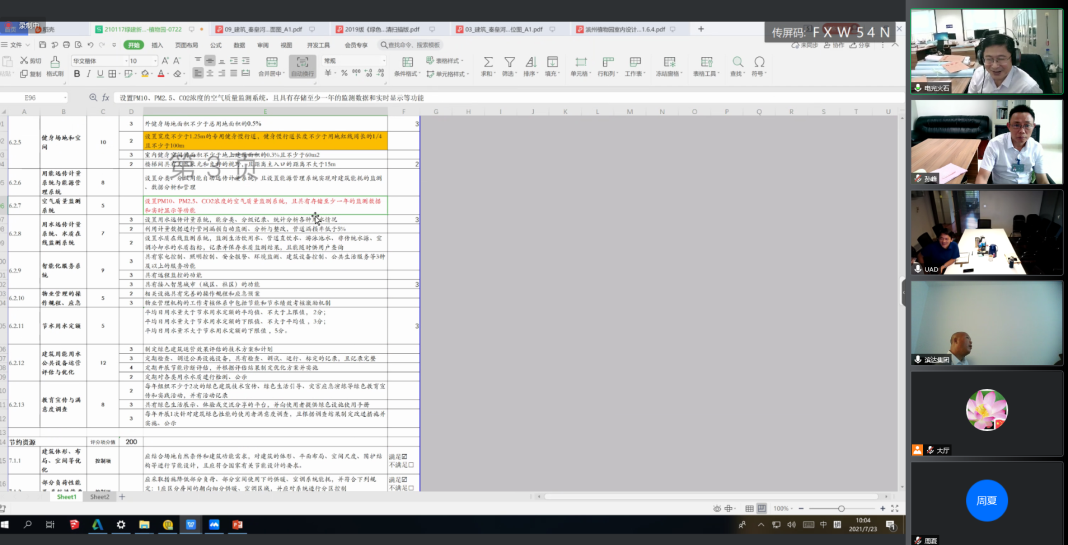1068x545 pixels.
Task: Toggle Italic formatting
Action: pos(89,74)
